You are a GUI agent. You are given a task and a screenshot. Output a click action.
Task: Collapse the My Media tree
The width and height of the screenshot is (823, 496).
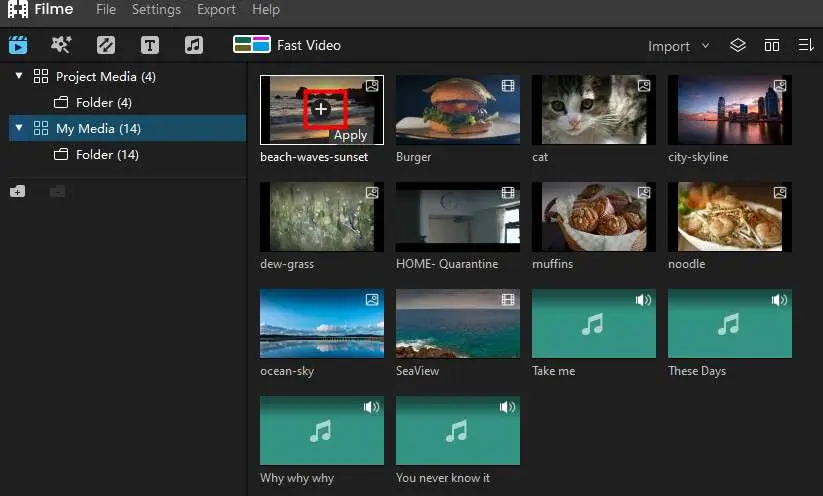tap(19, 128)
